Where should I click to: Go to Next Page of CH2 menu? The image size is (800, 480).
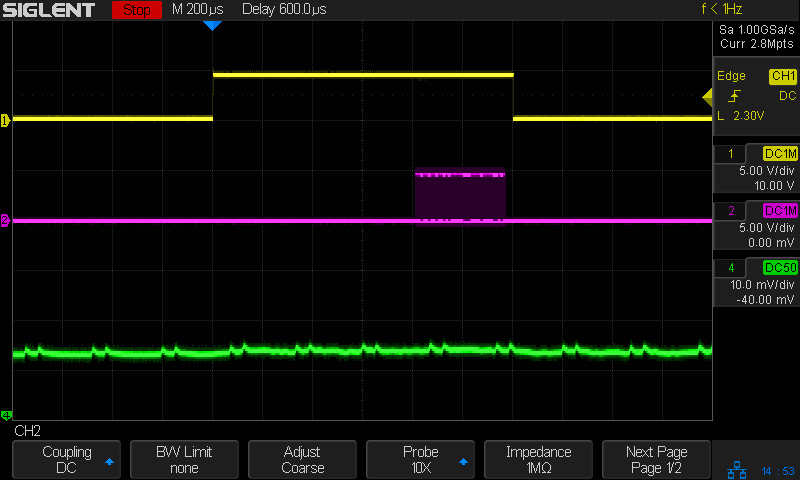coord(656,460)
